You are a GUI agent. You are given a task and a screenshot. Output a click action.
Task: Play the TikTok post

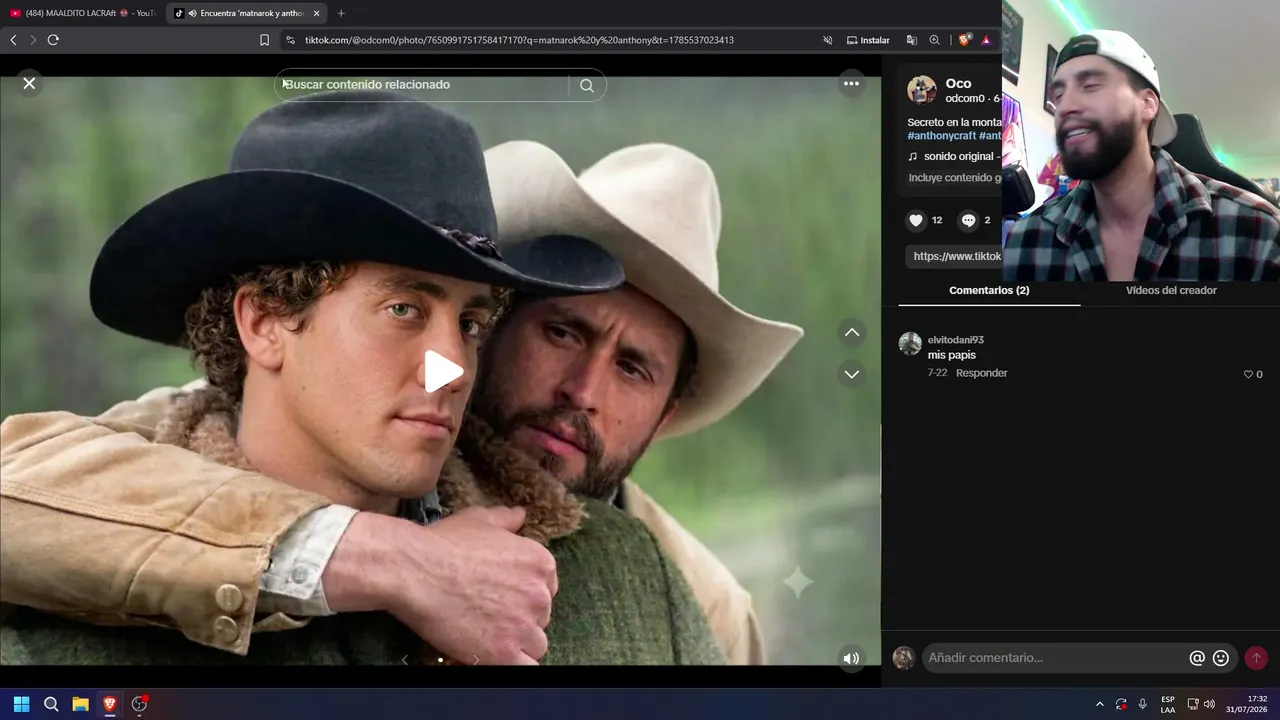coord(442,371)
